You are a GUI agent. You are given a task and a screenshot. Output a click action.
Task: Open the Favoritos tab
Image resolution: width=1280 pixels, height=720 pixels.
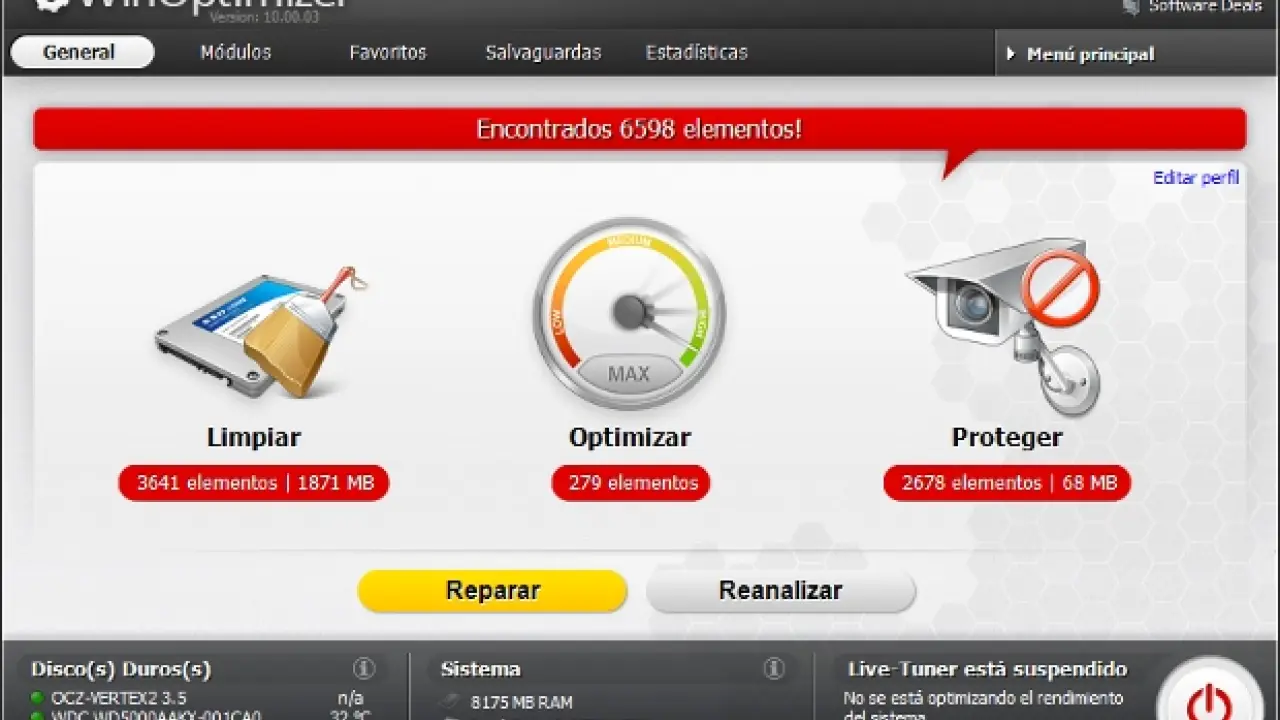point(388,53)
